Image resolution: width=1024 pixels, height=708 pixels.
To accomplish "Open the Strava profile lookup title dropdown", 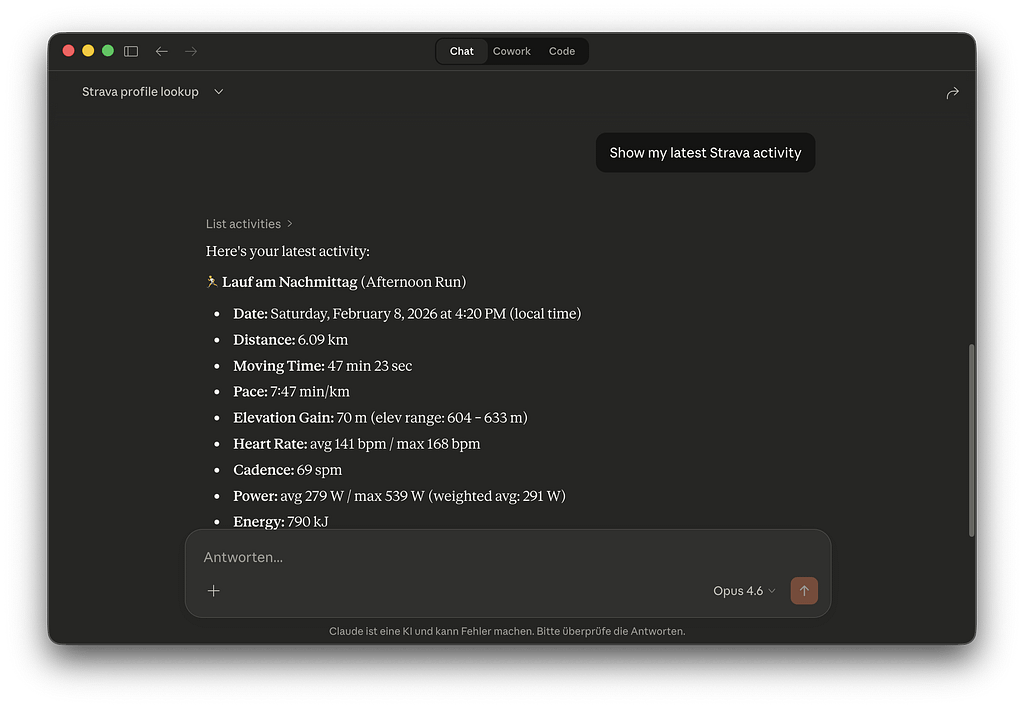I will pyautogui.click(x=153, y=91).
